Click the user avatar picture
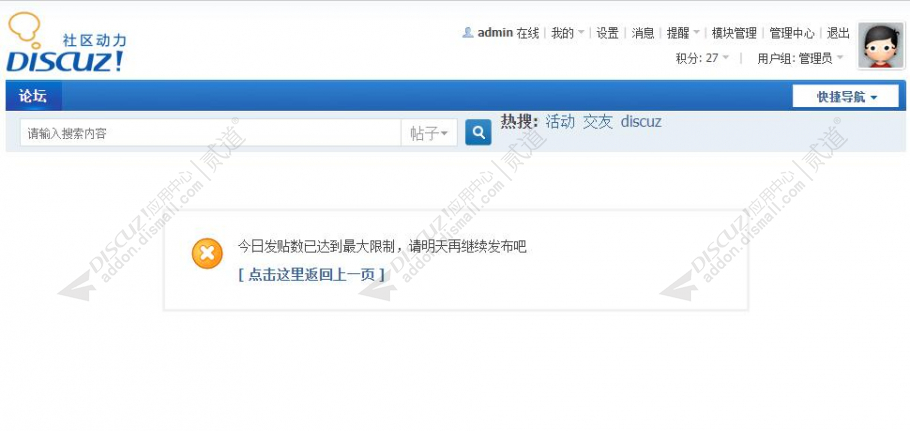 click(881, 46)
